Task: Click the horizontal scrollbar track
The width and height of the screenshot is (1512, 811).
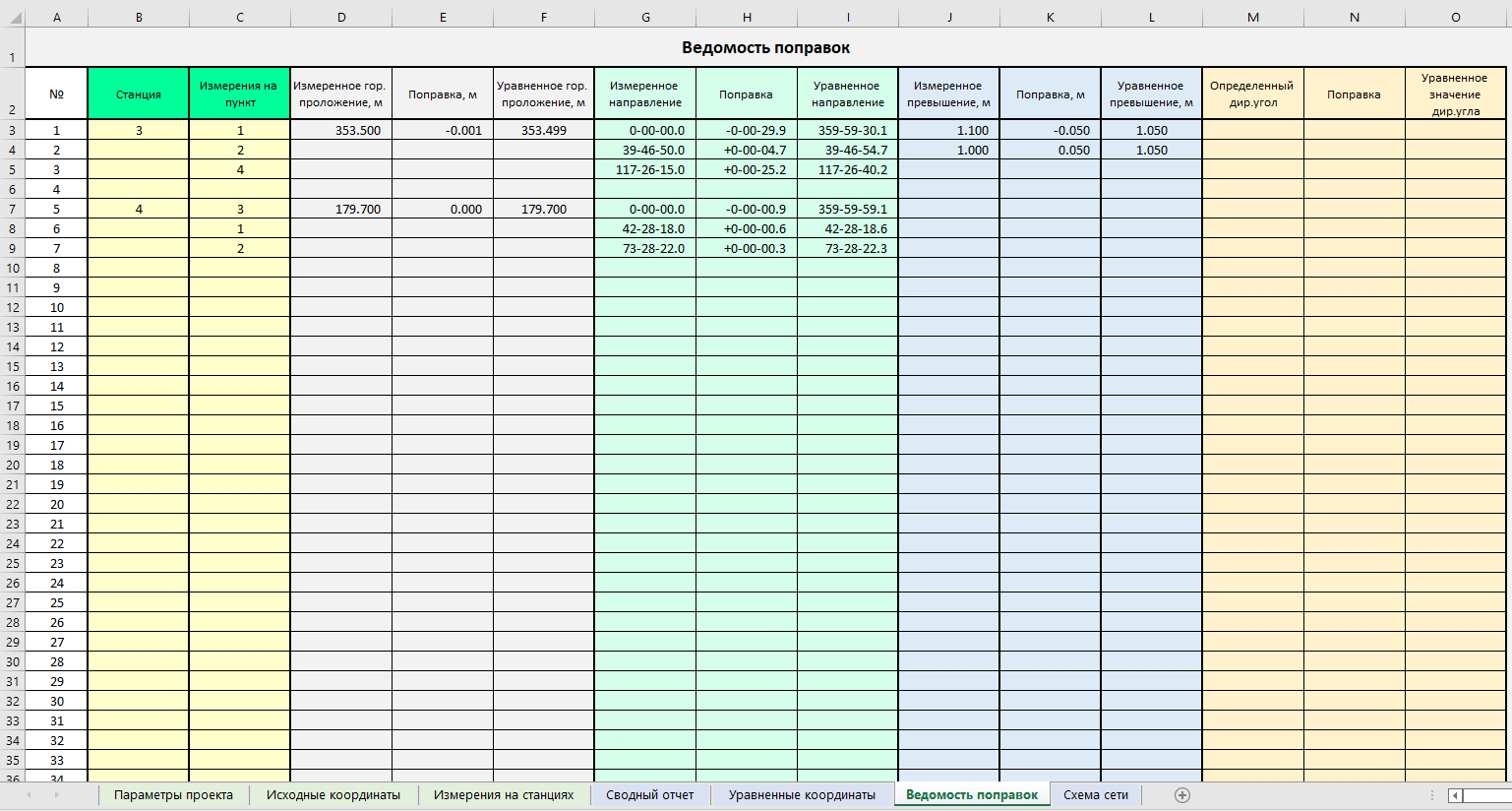Action: (1487, 795)
